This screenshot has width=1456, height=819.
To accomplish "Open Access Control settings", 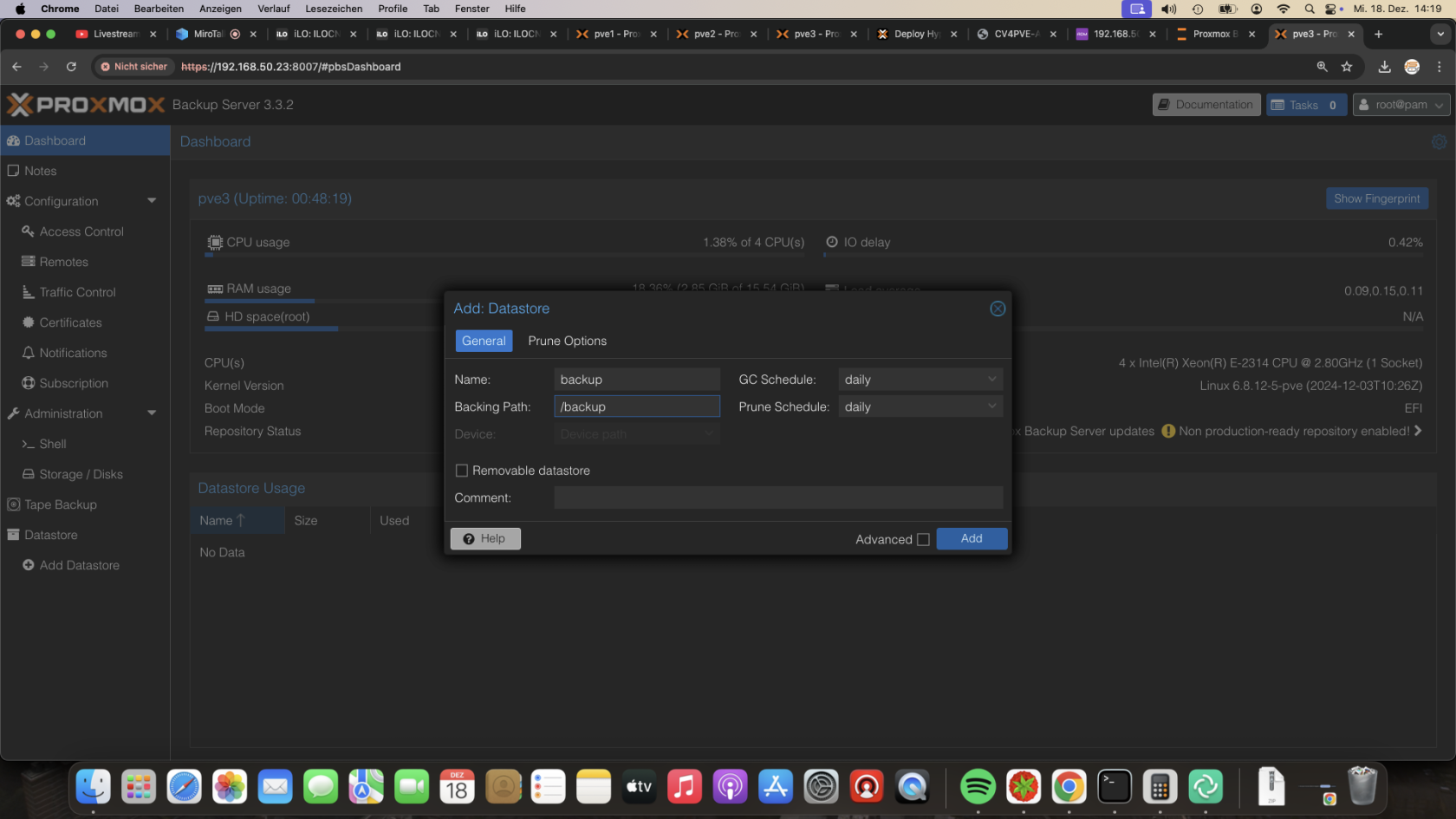I will point(85,231).
